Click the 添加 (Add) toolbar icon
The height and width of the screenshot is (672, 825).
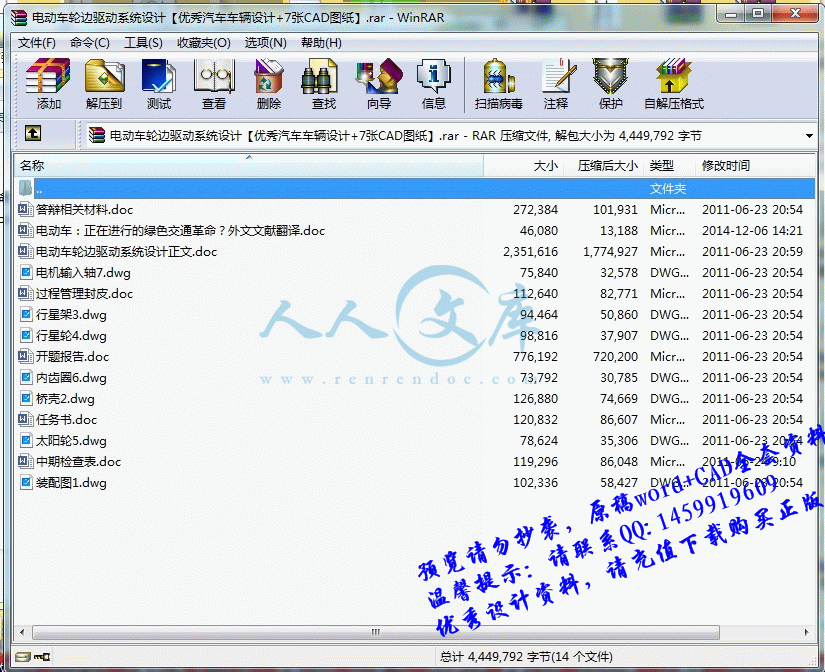click(x=48, y=76)
